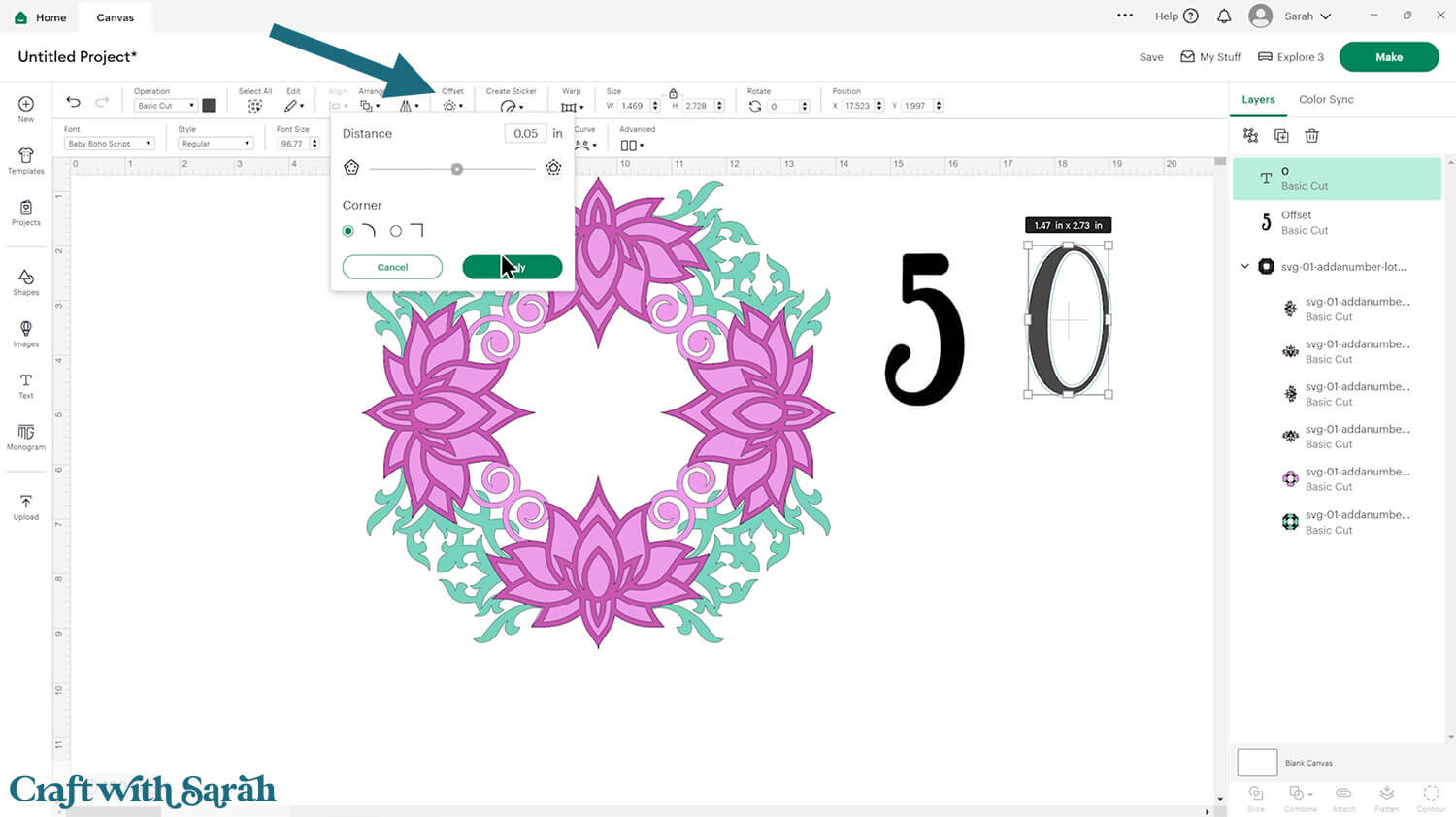Screen dimensions: 1456x817
Task: Select the "0" text layer
Action: click(x=1338, y=179)
